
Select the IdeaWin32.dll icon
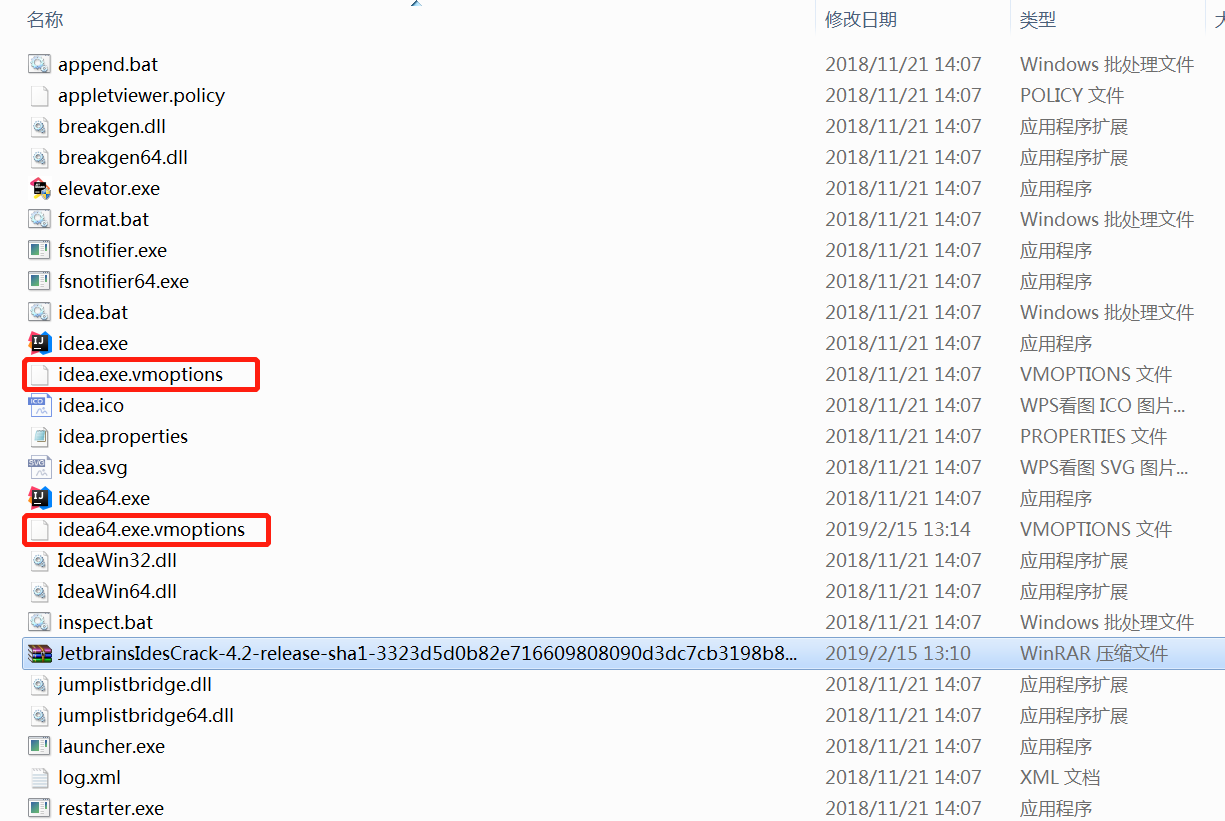tap(40, 560)
